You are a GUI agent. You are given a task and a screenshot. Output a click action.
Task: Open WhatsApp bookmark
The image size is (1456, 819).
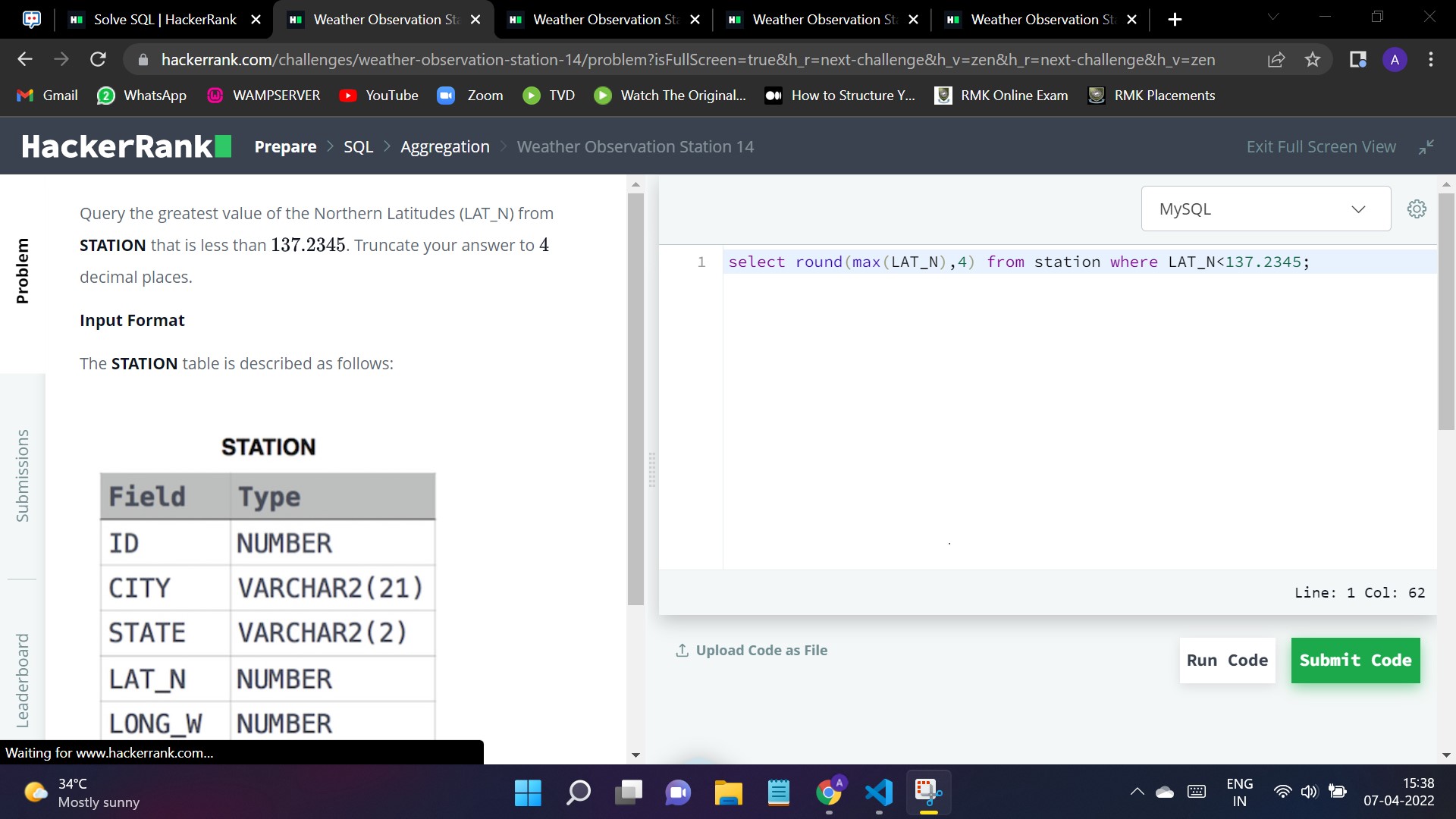coord(142,96)
